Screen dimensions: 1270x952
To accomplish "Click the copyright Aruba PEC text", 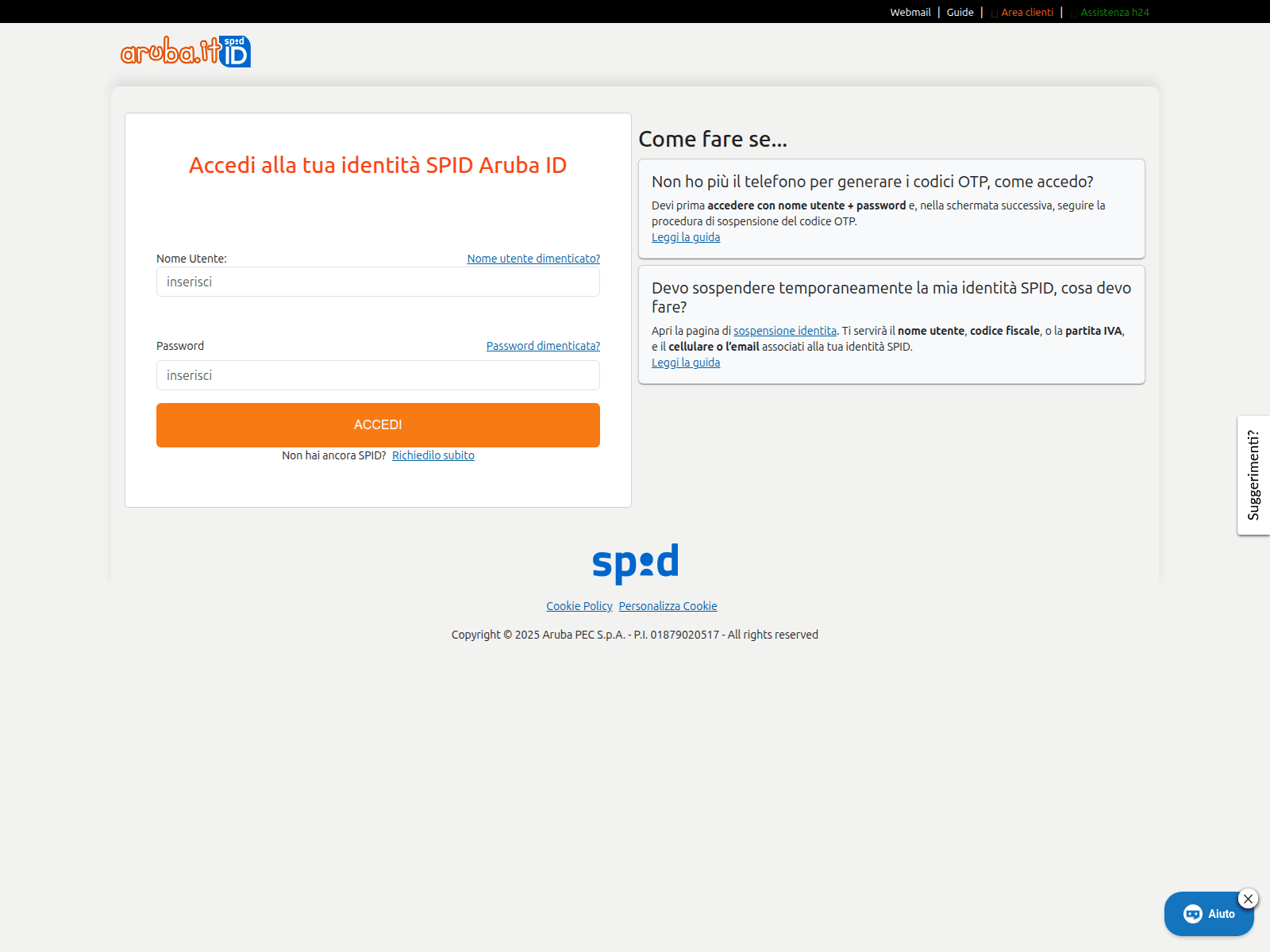I will point(635,635).
